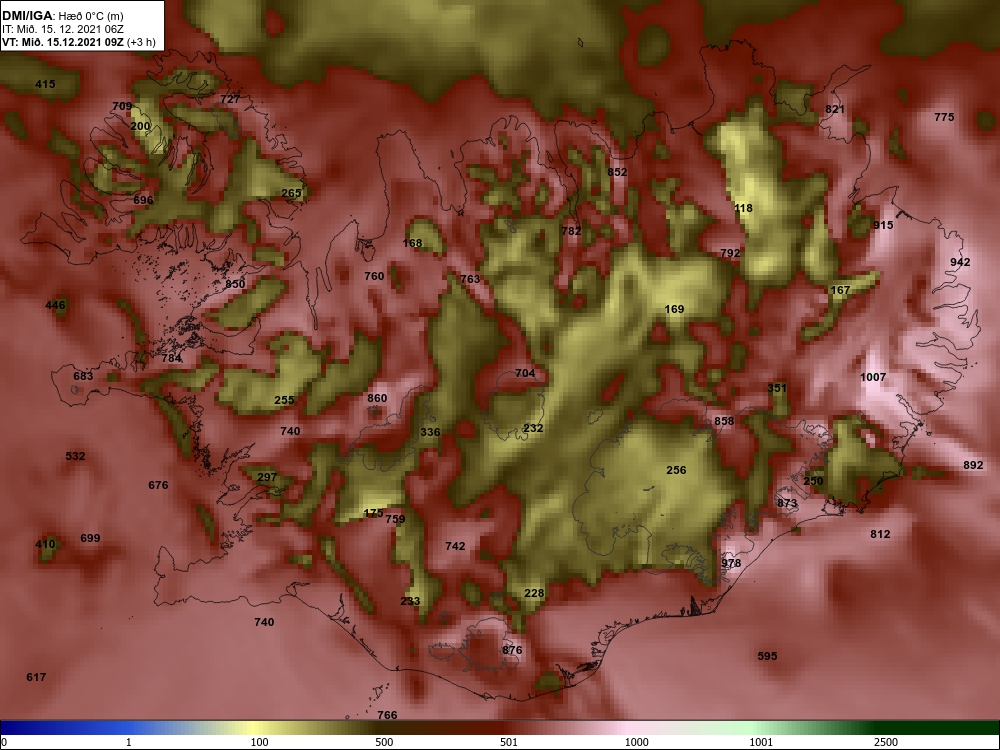Click the 1001 label on the color scale
Screen dimensions: 1000x750
[761, 742]
